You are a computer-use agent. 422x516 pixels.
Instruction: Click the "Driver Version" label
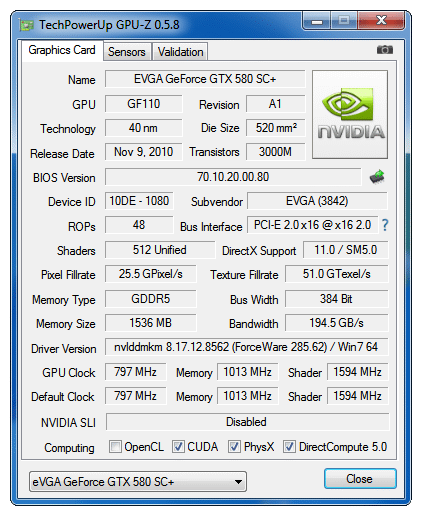click(64, 349)
